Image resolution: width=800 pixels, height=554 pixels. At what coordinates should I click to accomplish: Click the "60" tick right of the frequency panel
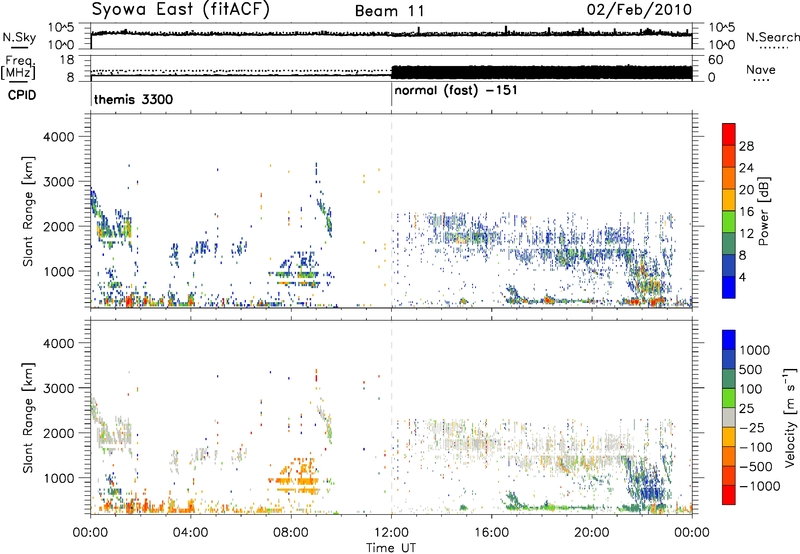(715, 60)
